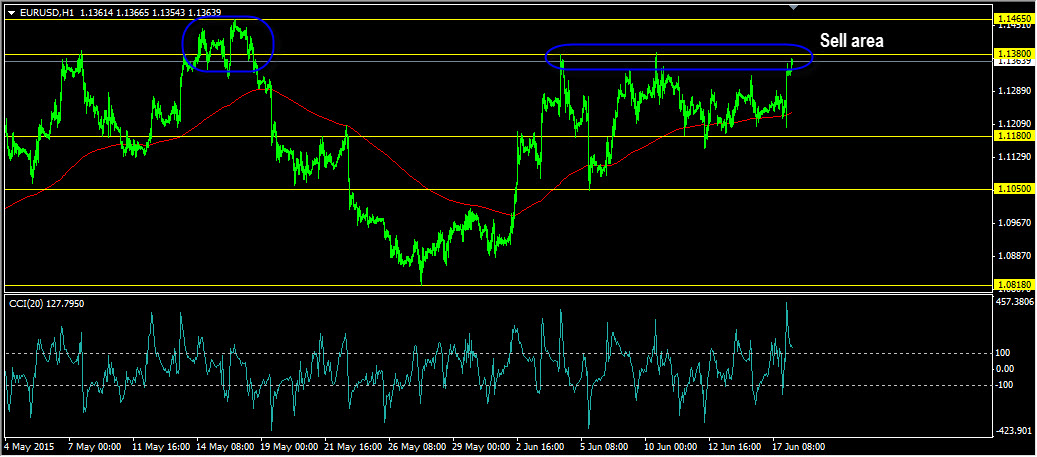Click the 1.12090 price axis value
The image size is (1037, 457).
pos(1016,124)
